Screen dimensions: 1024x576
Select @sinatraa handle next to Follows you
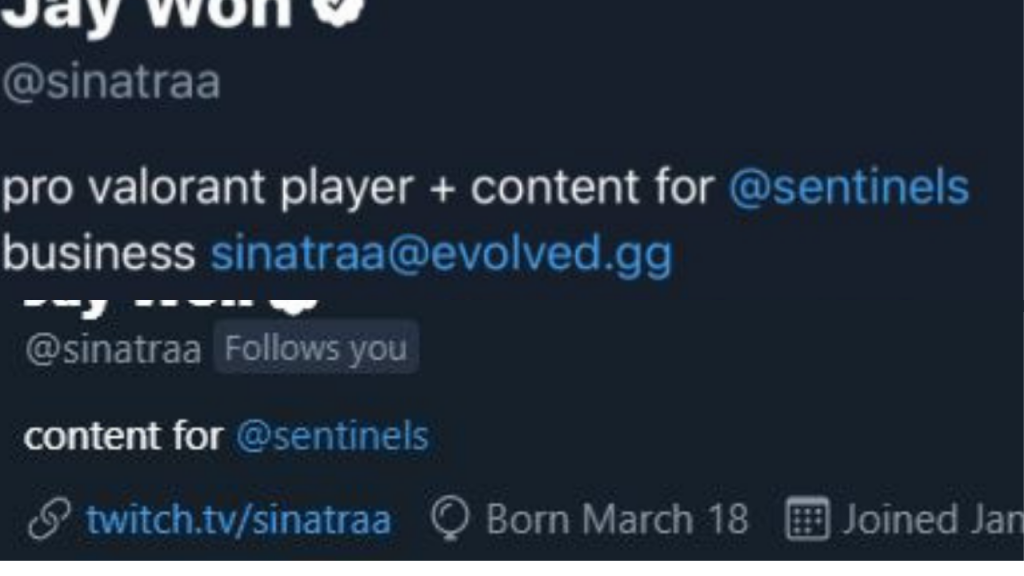pos(113,349)
